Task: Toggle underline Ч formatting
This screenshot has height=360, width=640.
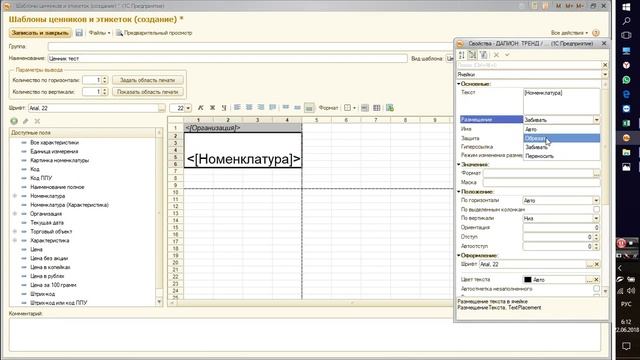Action: click(x=224, y=108)
